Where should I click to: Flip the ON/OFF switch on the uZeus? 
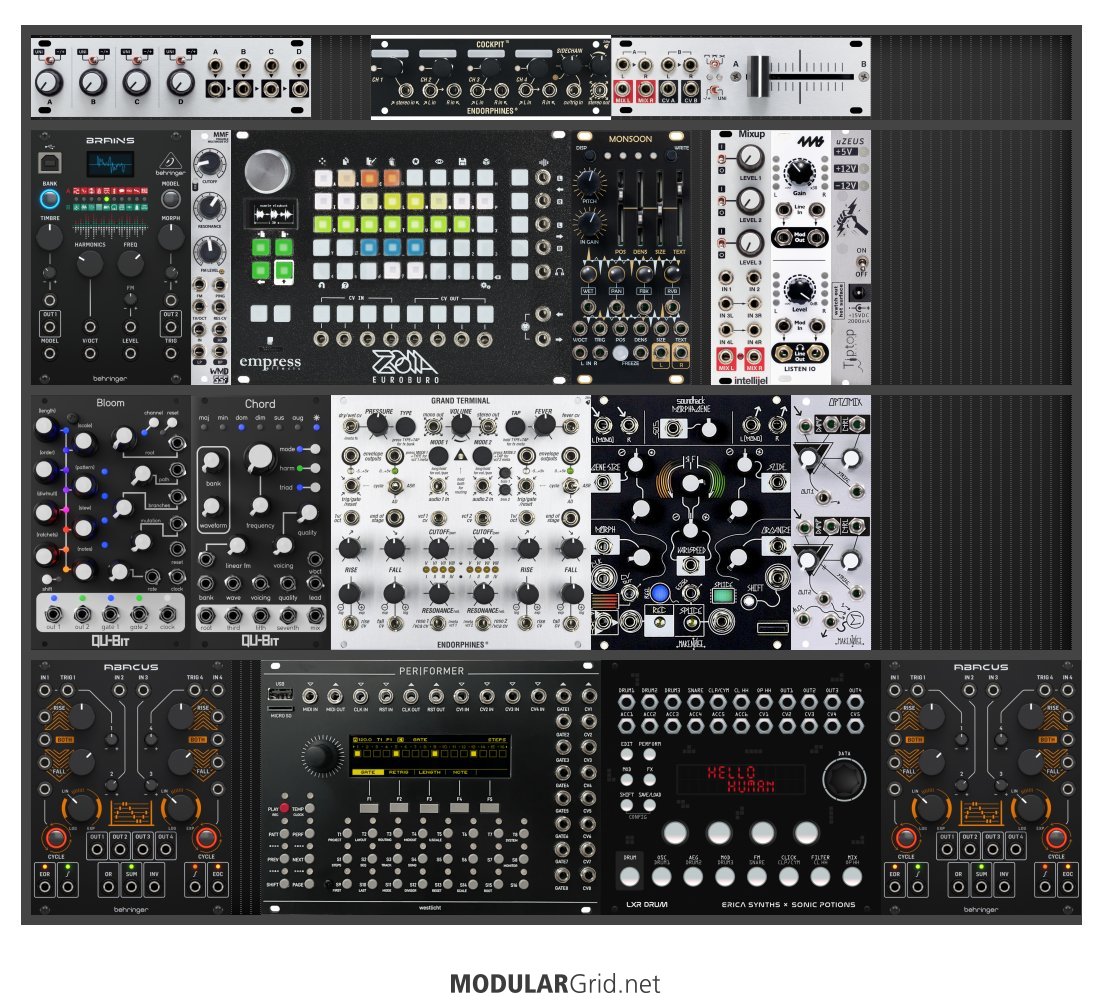pyautogui.click(x=860, y=264)
